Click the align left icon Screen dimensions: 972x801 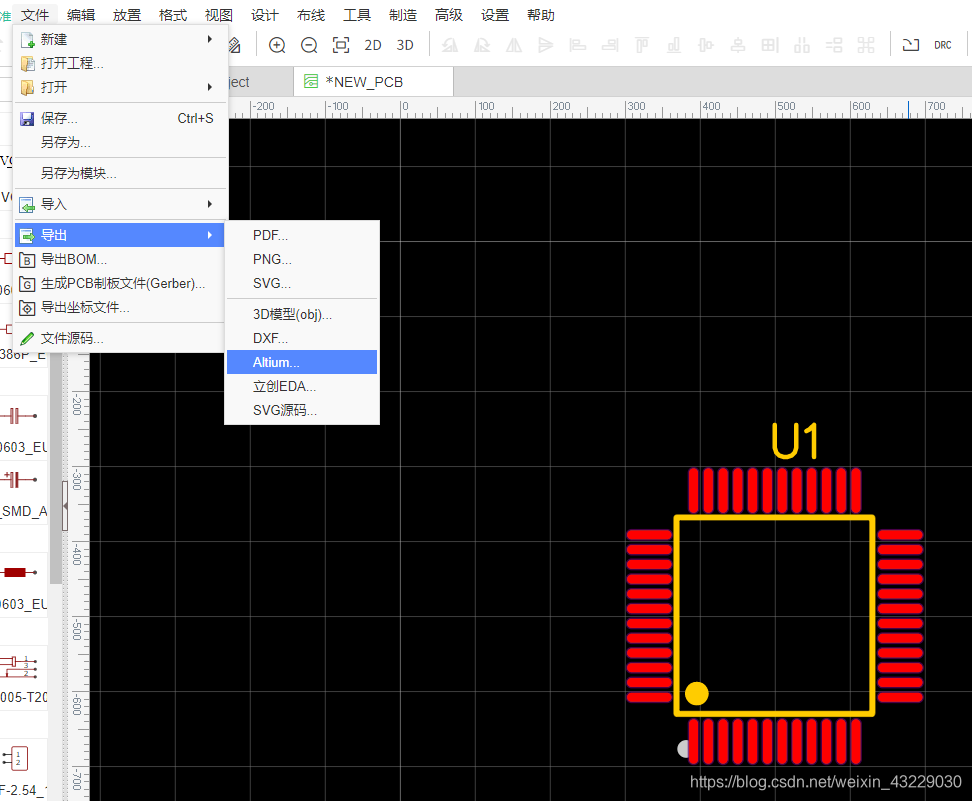[578, 45]
